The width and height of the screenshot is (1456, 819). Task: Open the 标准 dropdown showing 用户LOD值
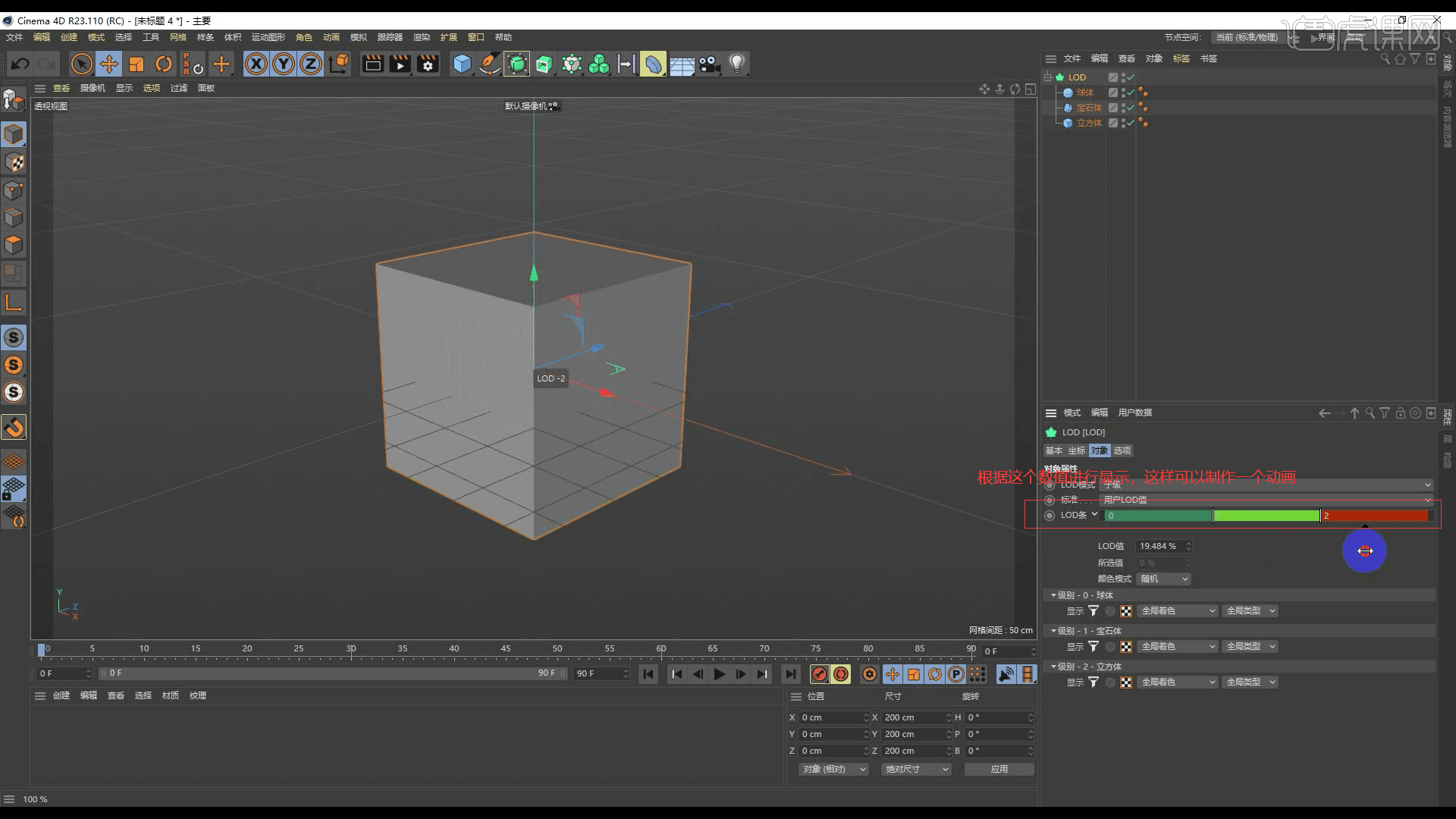(1266, 499)
